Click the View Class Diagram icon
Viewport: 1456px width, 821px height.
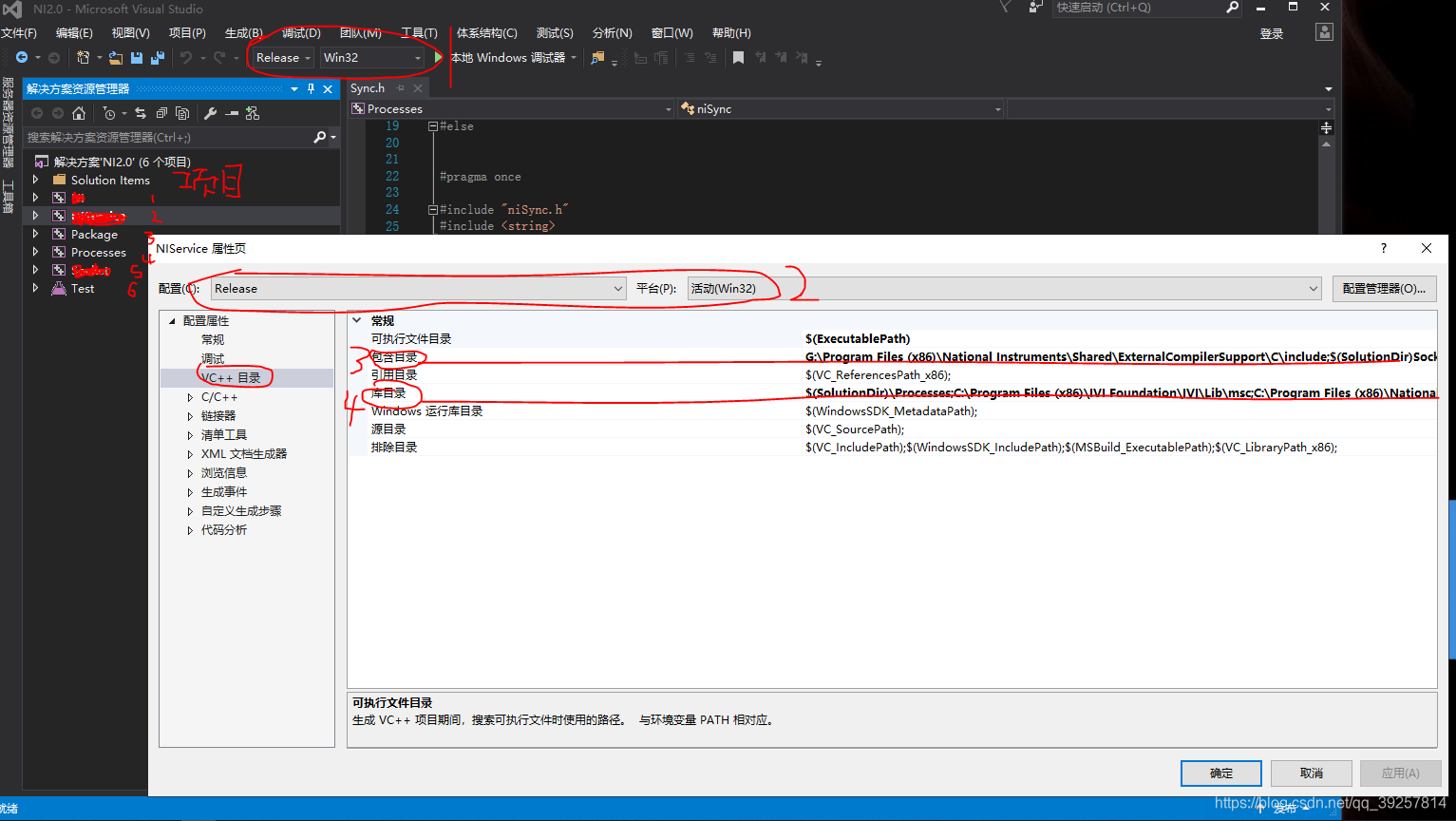pyautogui.click(x=253, y=113)
